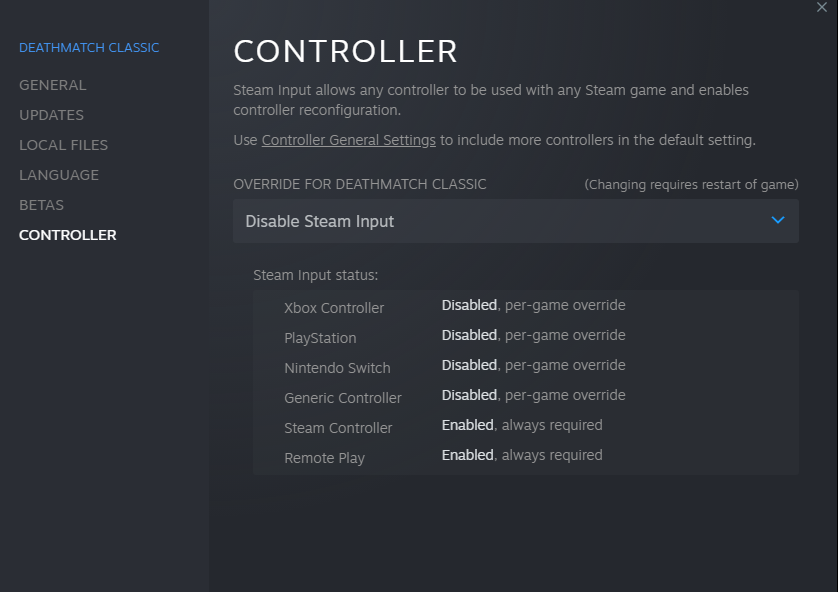Open the LOCAL FILES section
838x592 pixels.
click(x=63, y=145)
